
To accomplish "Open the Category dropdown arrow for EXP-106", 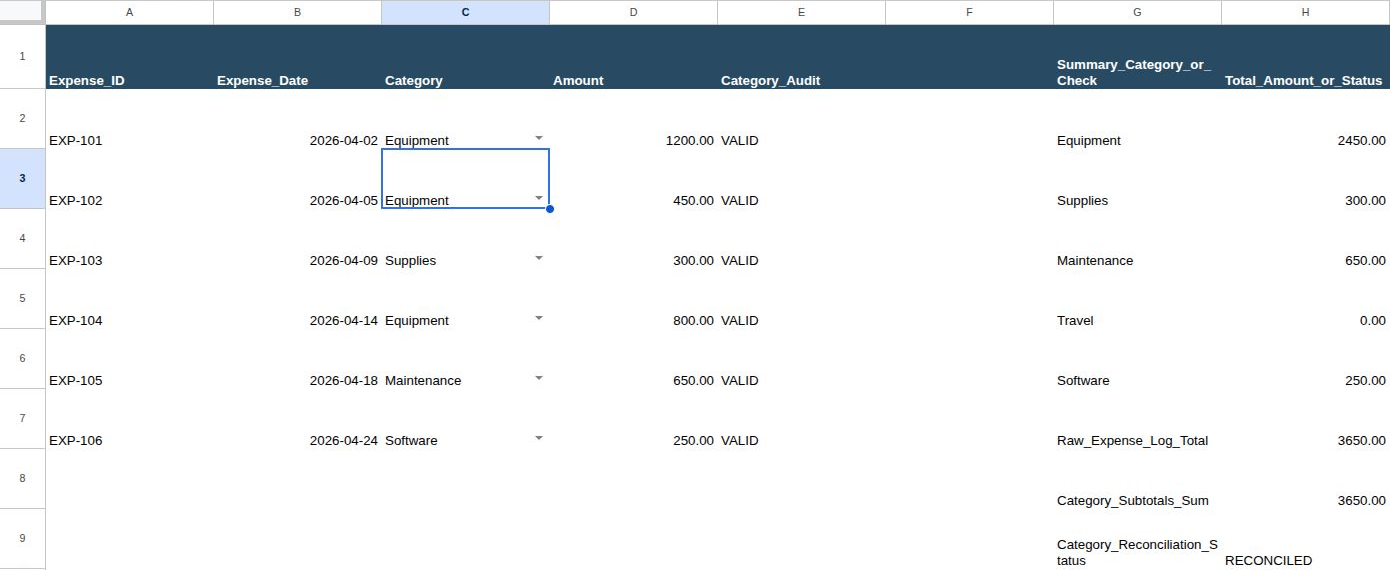I will (538, 437).
